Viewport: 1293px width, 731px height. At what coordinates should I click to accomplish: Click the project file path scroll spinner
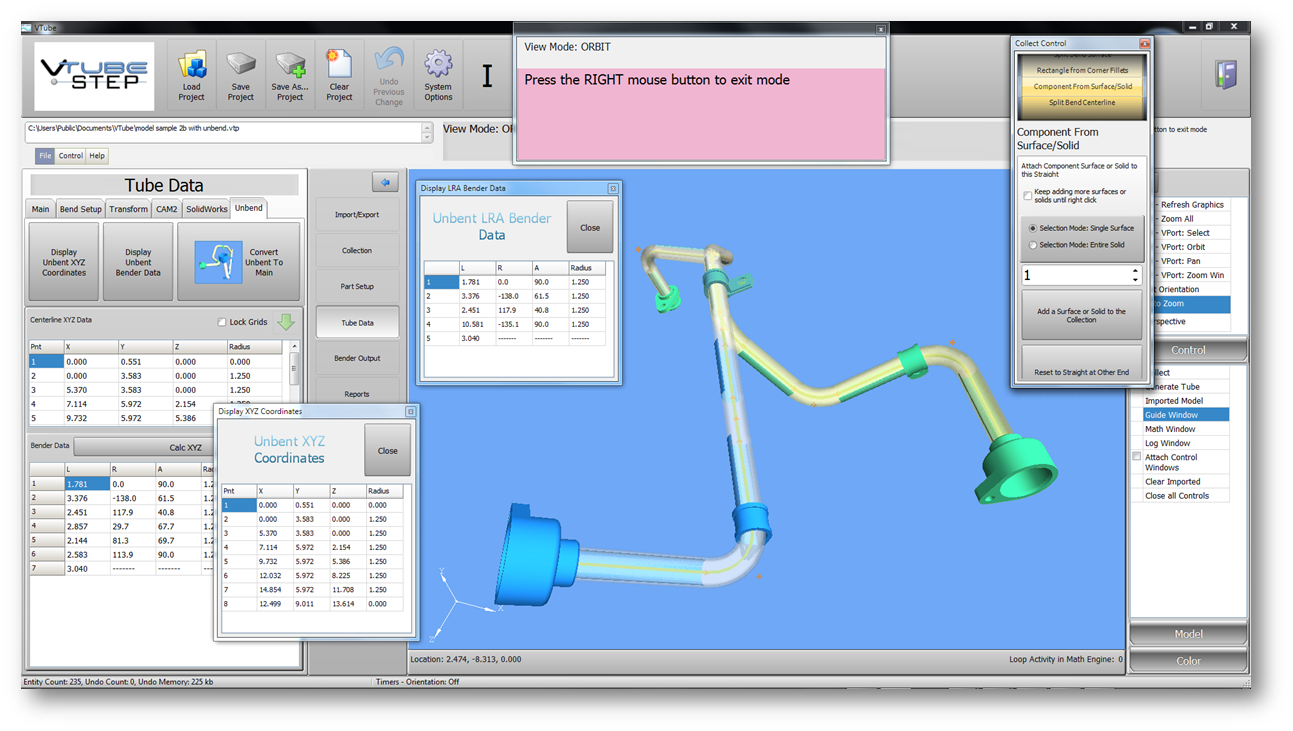pyautogui.click(x=427, y=132)
